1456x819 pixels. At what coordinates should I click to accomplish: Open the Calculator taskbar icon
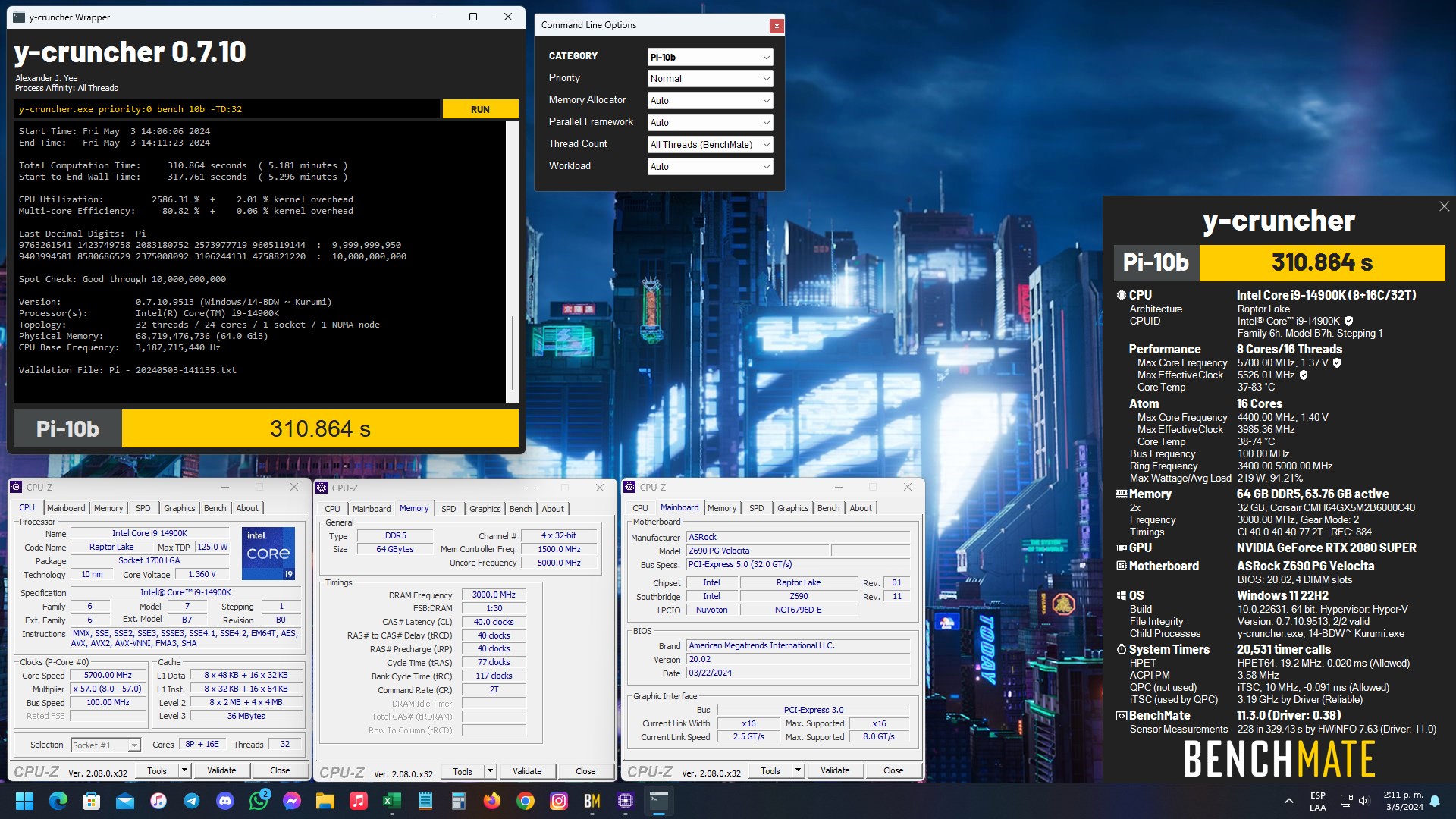point(459,801)
